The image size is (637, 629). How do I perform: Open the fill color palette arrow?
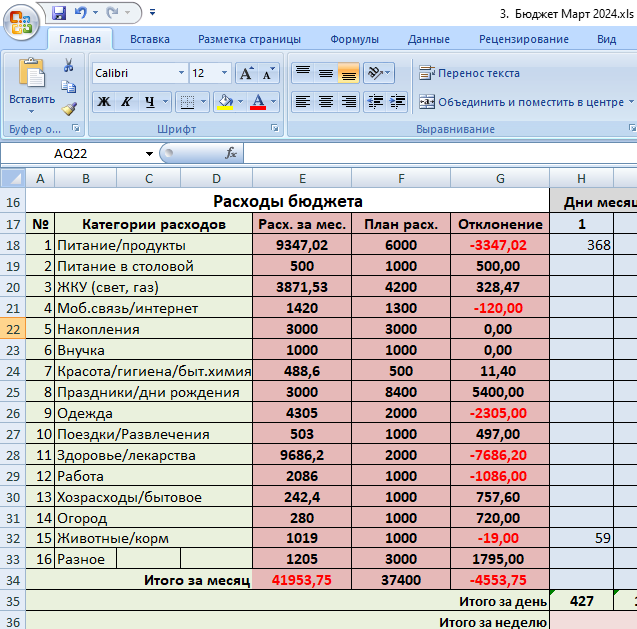point(240,102)
